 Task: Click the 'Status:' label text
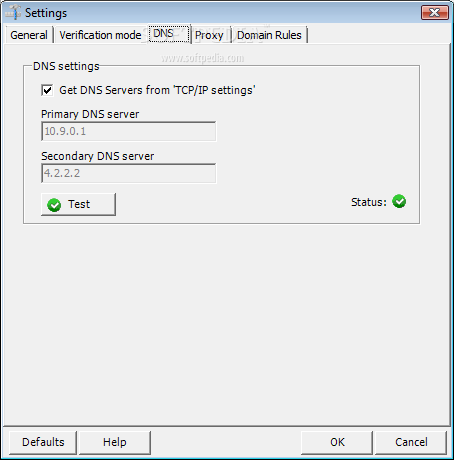point(369,202)
